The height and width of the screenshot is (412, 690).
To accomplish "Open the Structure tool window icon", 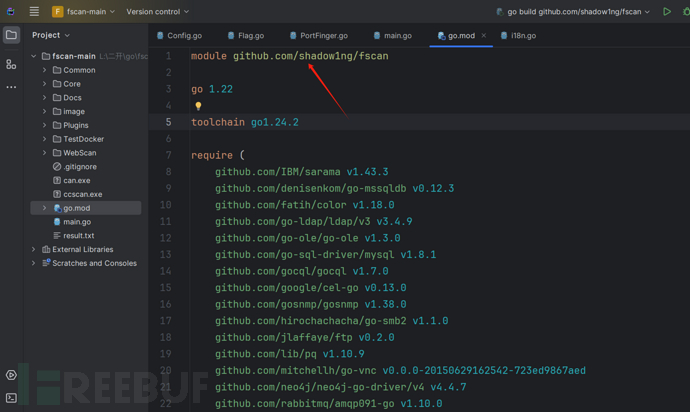I will 11,64.
